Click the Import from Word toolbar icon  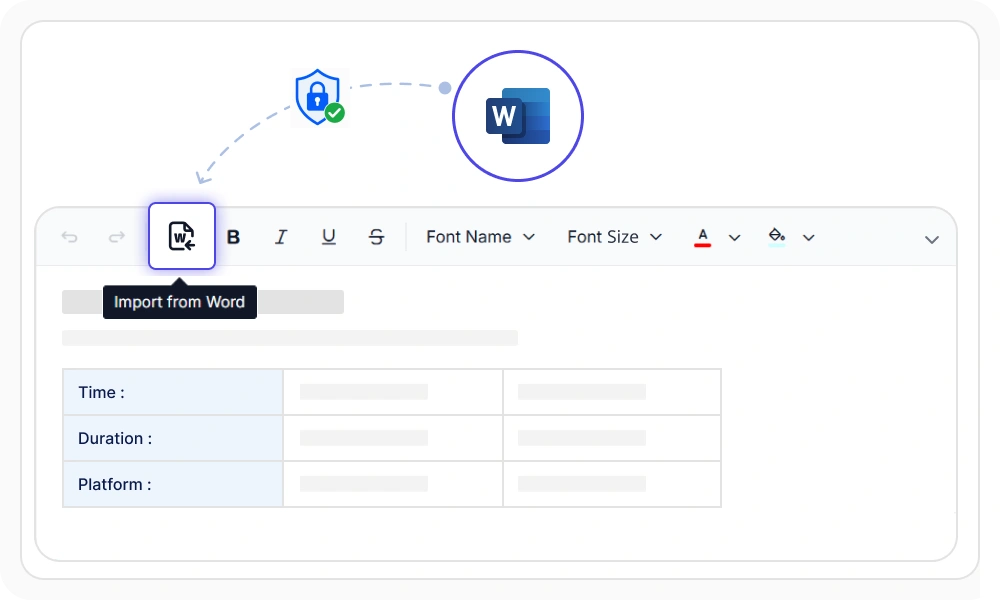[x=182, y=236]
